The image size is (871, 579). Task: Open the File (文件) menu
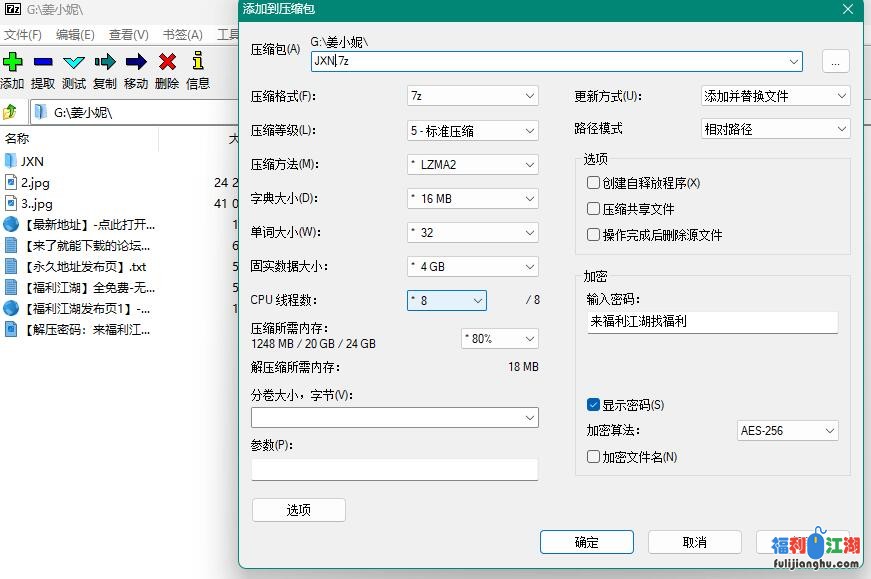click(x=22, y=35)
